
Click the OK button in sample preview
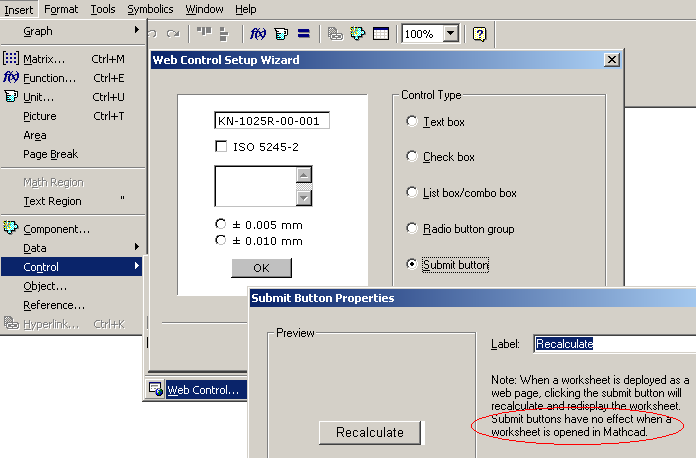tap(261, 268)
